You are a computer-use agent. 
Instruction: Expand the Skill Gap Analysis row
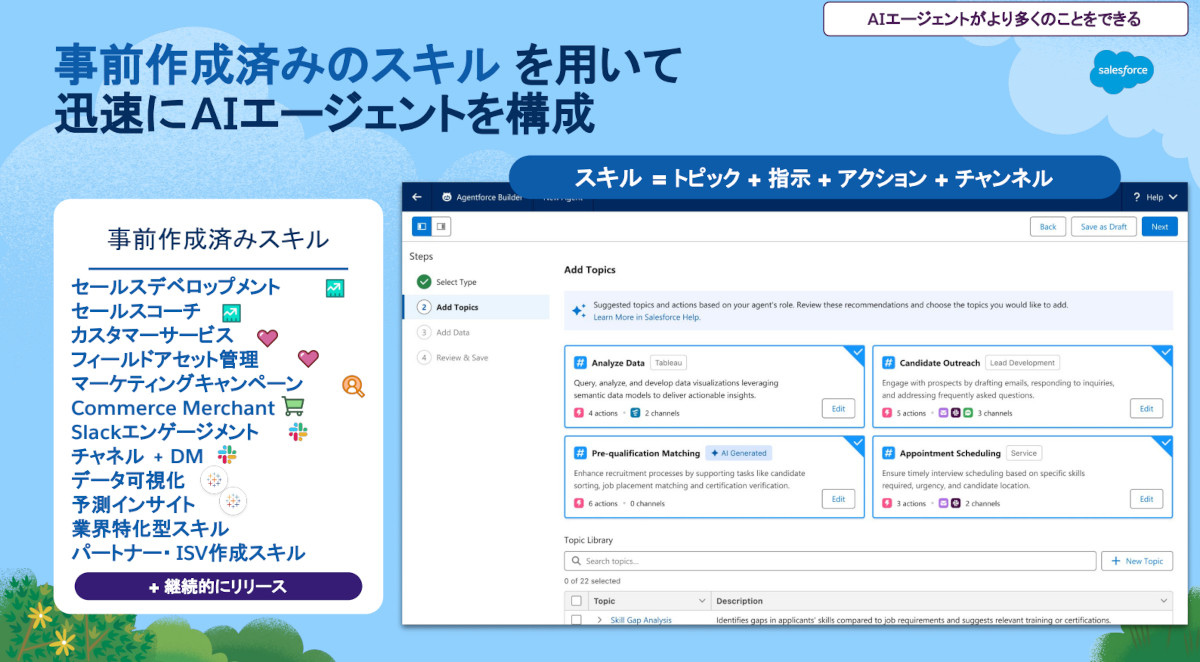pos(600,620)
